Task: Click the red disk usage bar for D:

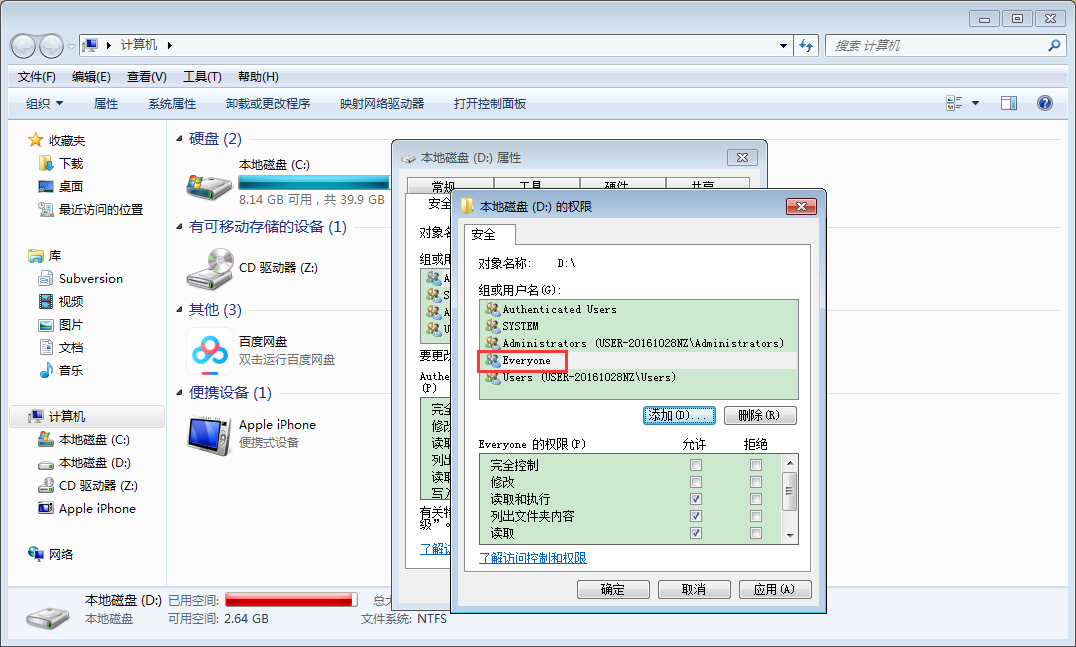Action: coord(289,598)
